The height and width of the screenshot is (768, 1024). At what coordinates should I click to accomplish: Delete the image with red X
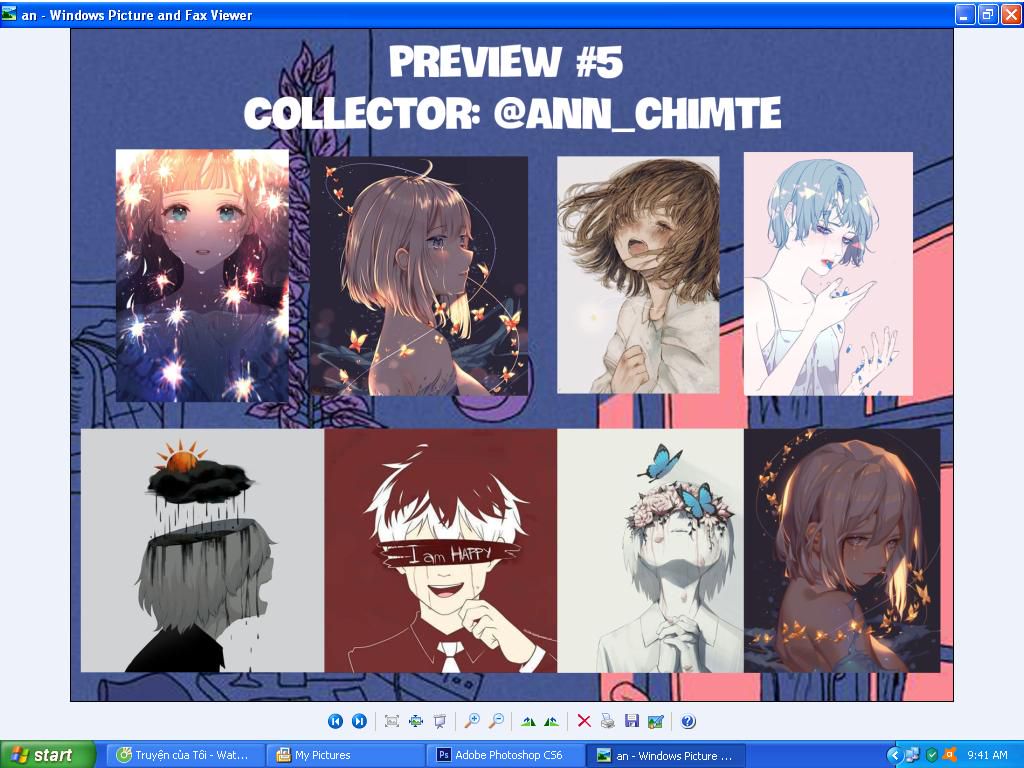point(584,721)
